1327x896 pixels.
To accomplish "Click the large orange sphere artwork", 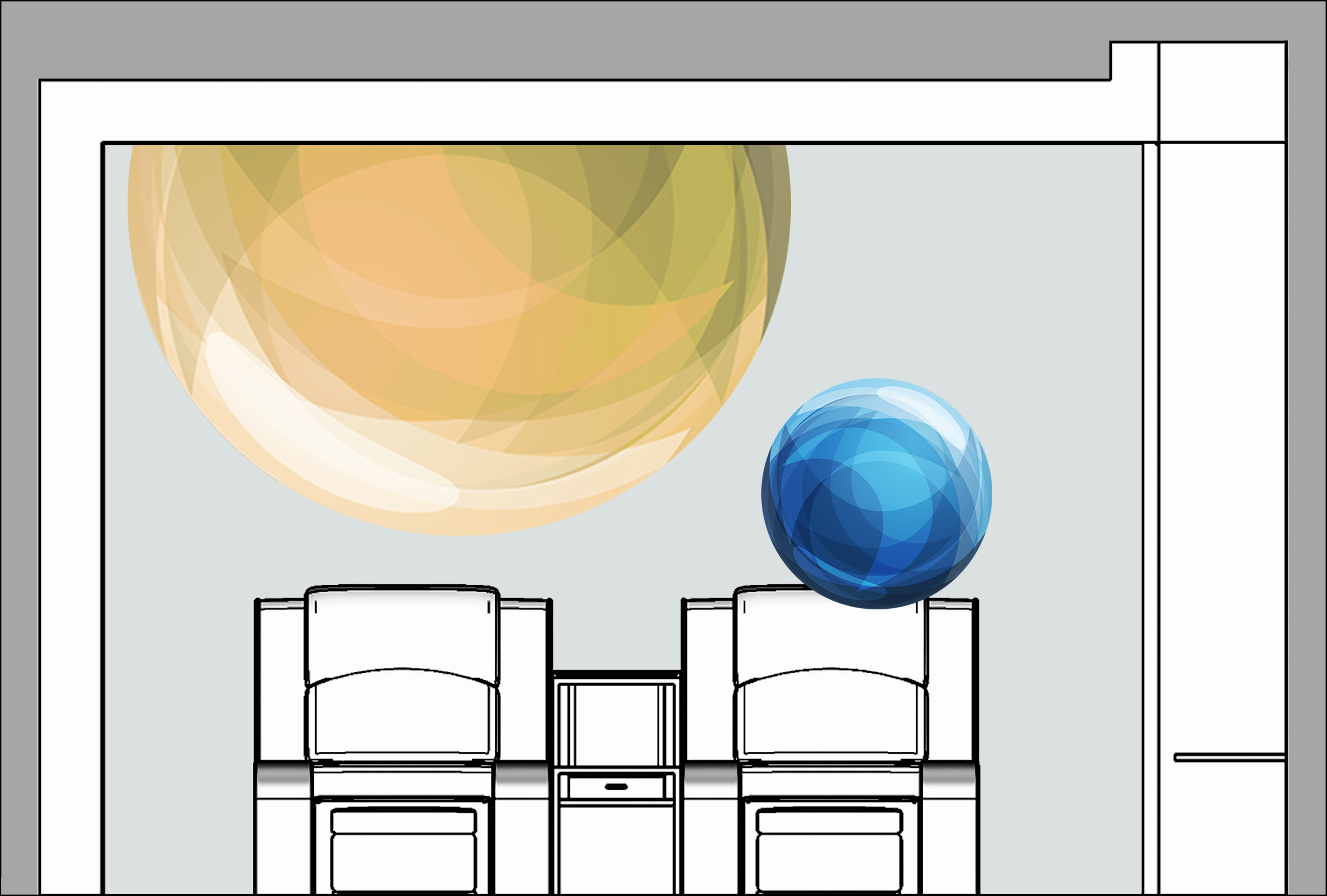I will [457, 297].
